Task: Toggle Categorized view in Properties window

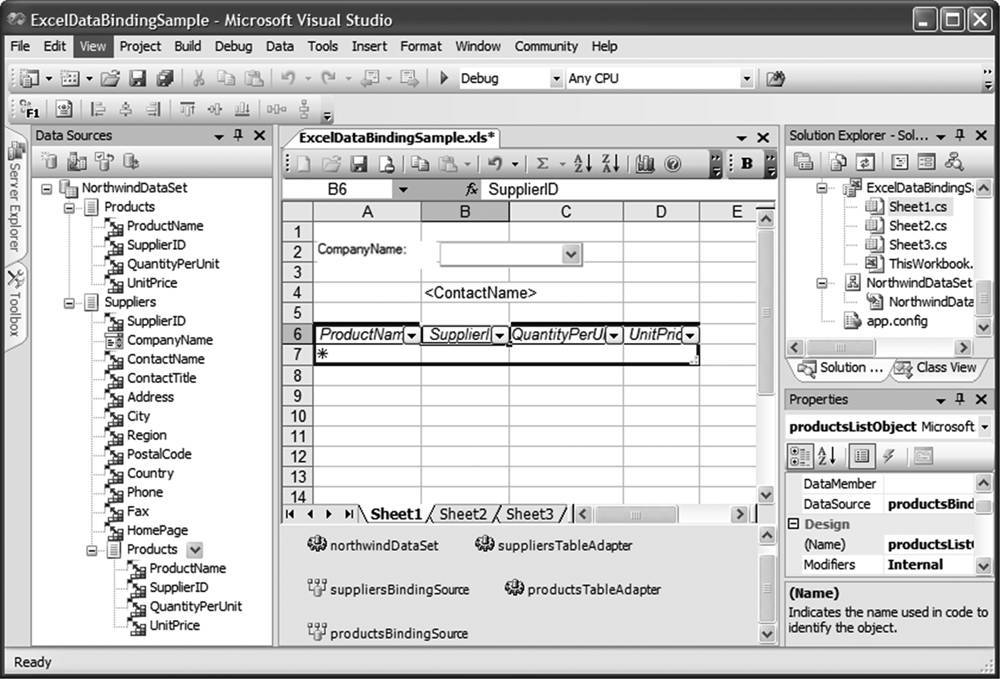Action: coord(801,456)
